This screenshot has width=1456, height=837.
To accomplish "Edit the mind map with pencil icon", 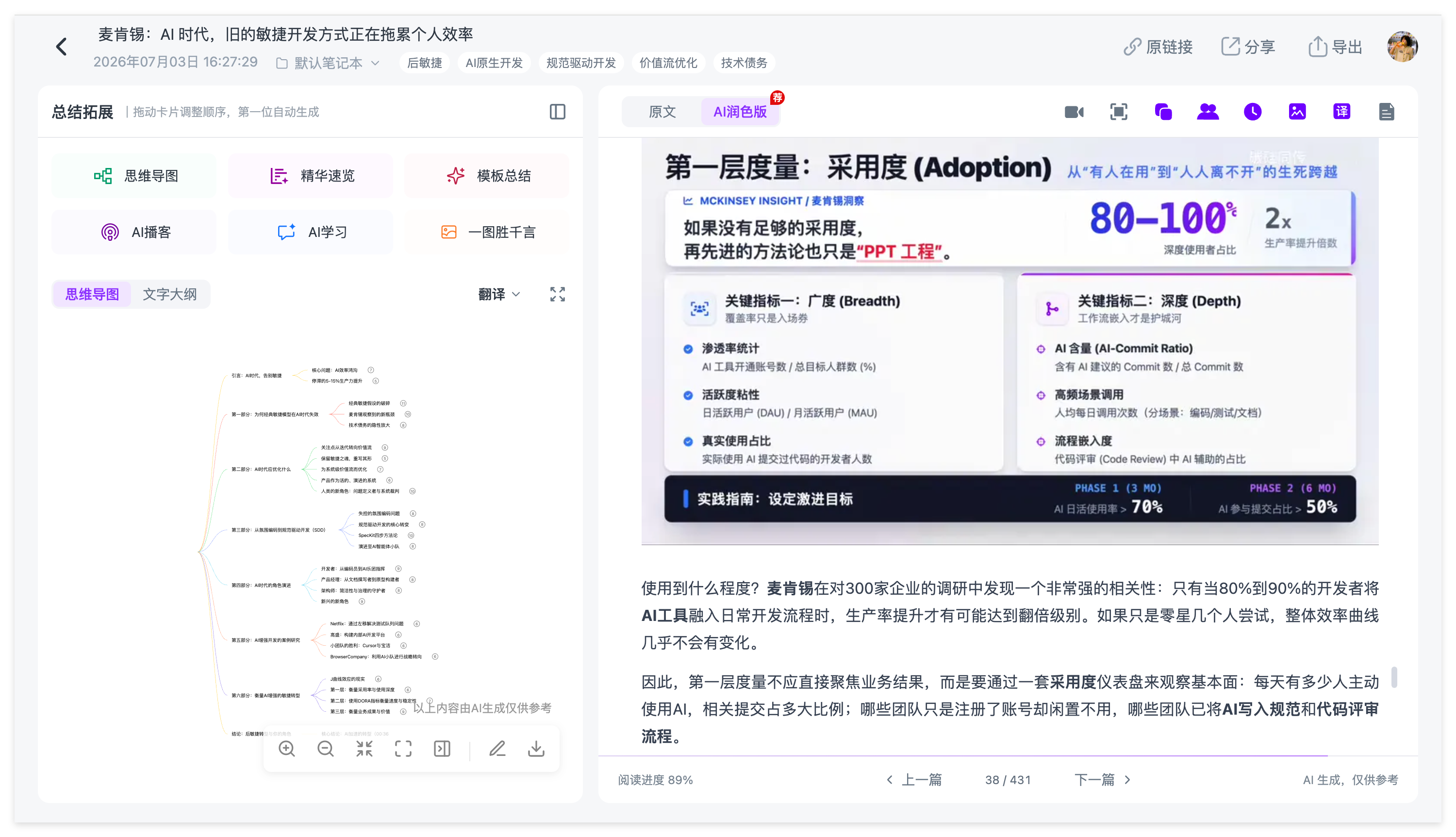I will (497, 749).
